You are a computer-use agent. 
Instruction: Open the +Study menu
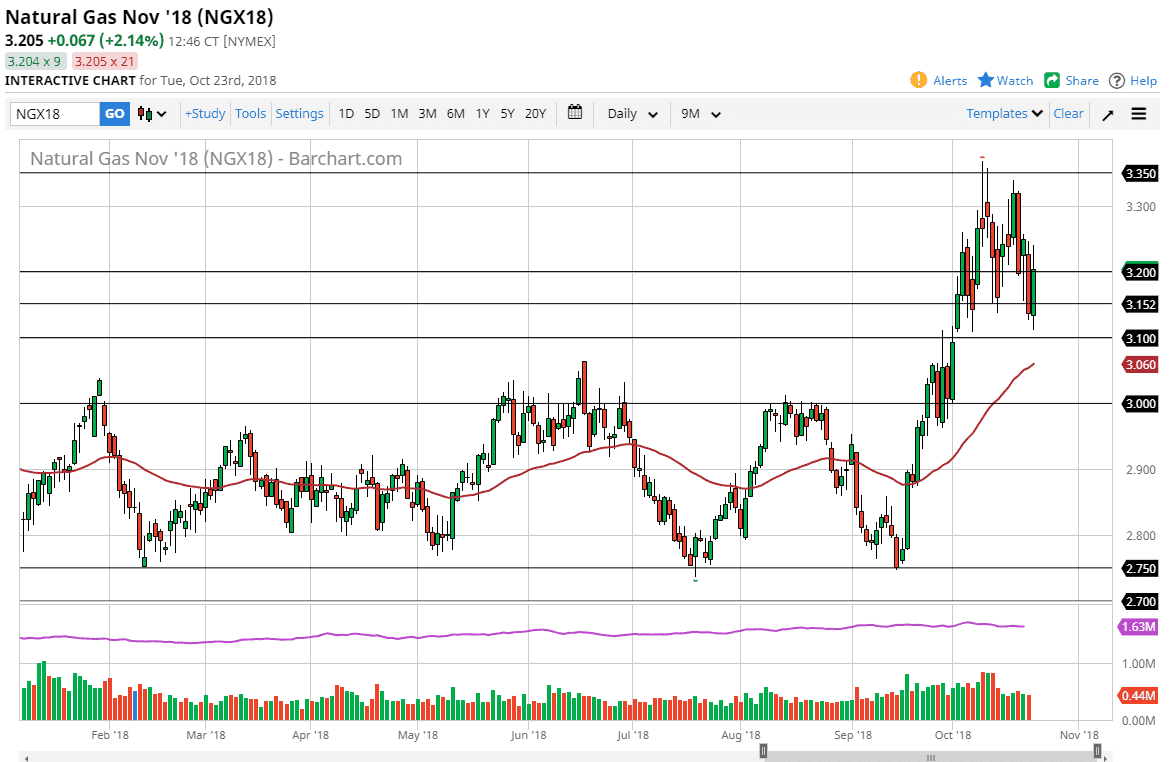(205, 114)
